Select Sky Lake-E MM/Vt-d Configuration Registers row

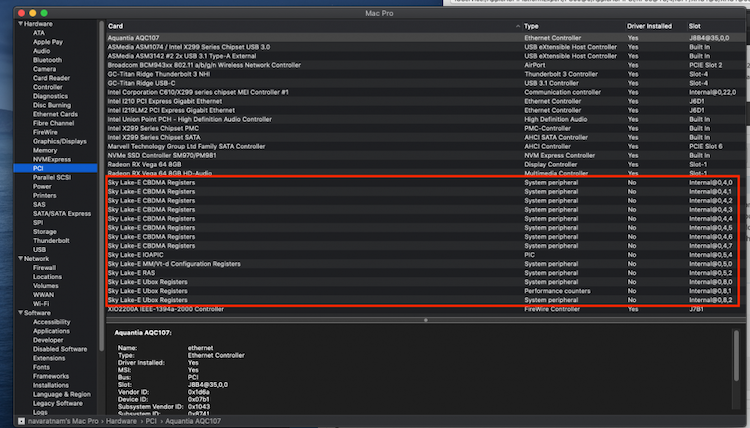pos(425,264)
